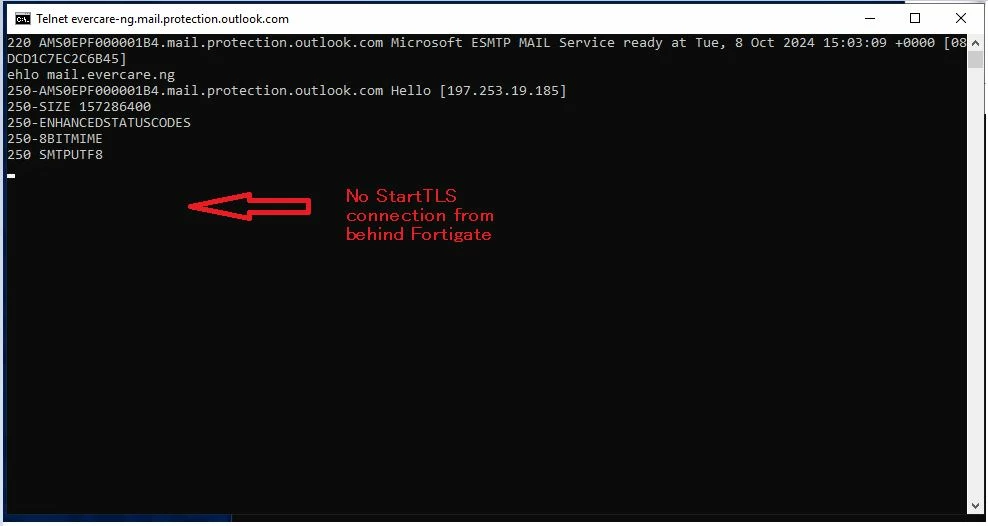Click the Telnet command prompt icon in title bar
The width and height of the screenshot is (988, 526).
23,19
